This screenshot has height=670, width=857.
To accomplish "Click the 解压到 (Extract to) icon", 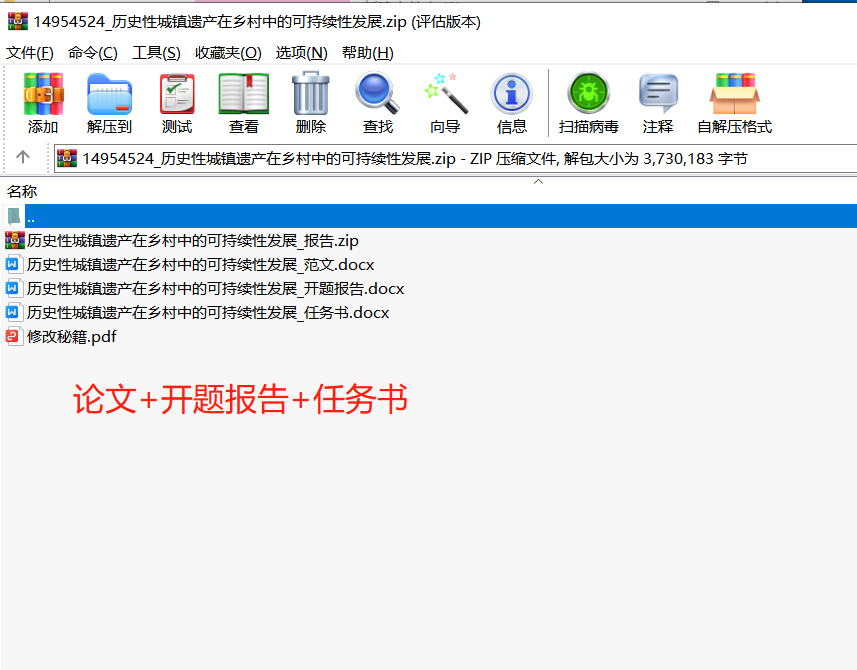I will click(x=109, y=94).
